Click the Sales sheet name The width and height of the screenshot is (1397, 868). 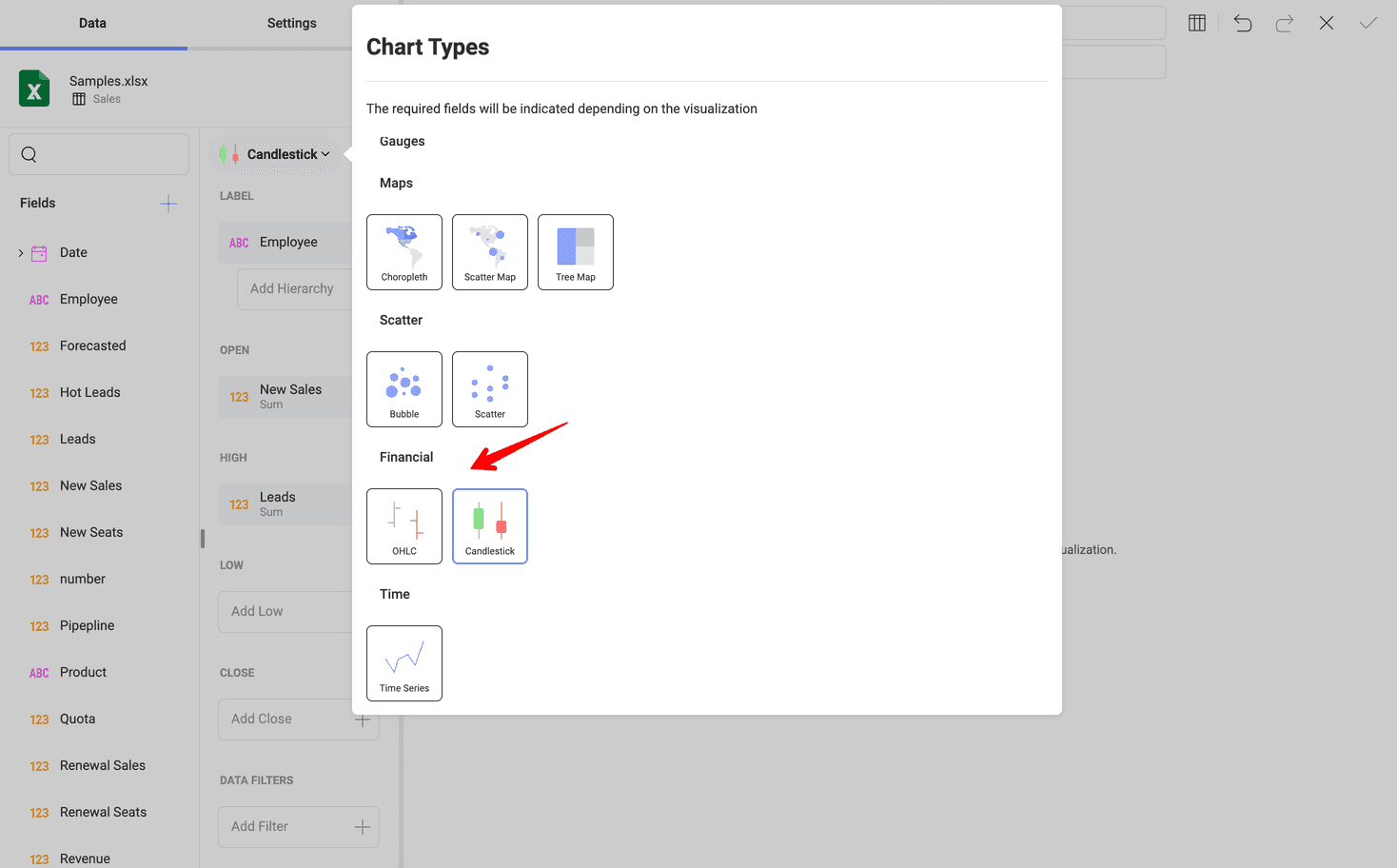click(x=107, y=99)
